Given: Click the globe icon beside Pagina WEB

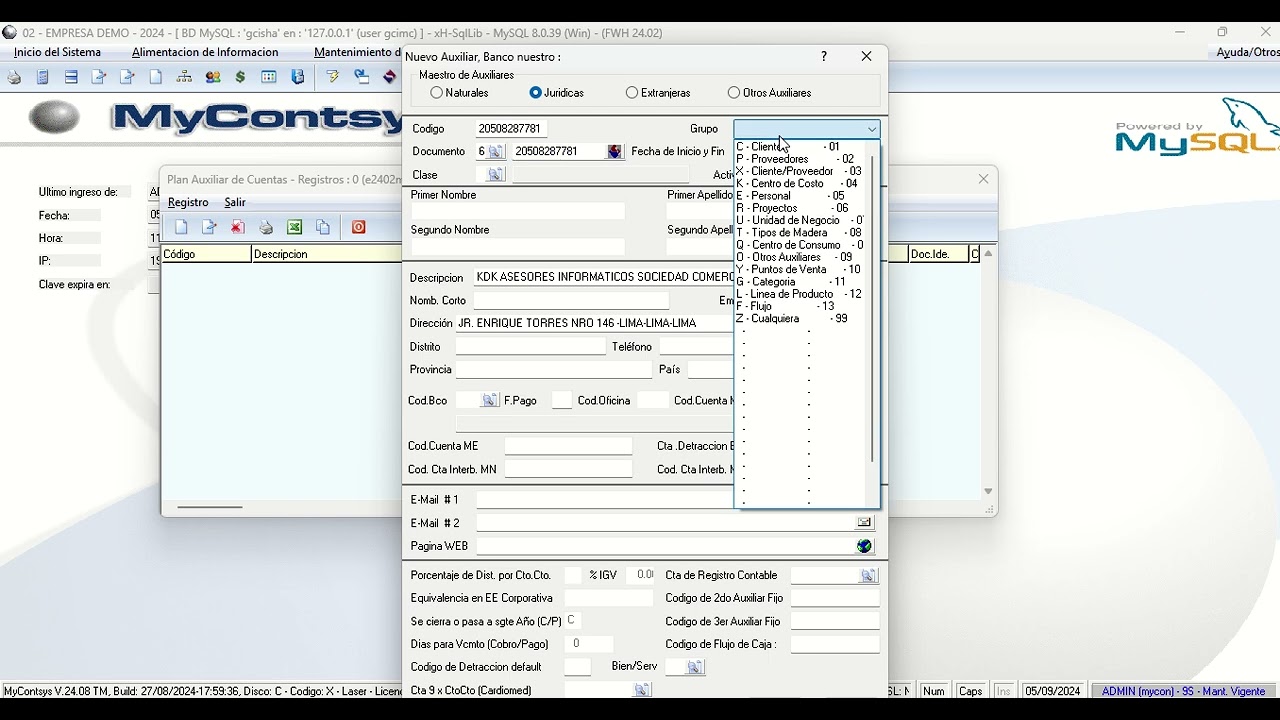Looking at the screenshot, I should pos(865,546).
